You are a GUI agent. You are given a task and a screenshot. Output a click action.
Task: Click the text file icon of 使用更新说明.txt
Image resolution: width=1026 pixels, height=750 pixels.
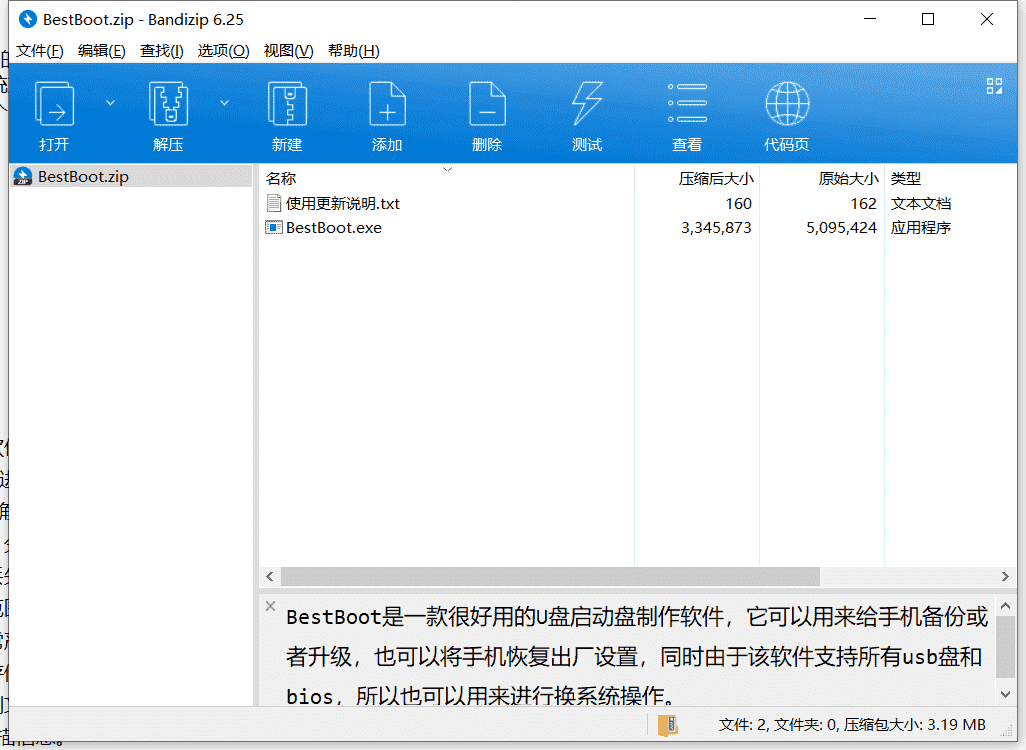tap(274, 204)
